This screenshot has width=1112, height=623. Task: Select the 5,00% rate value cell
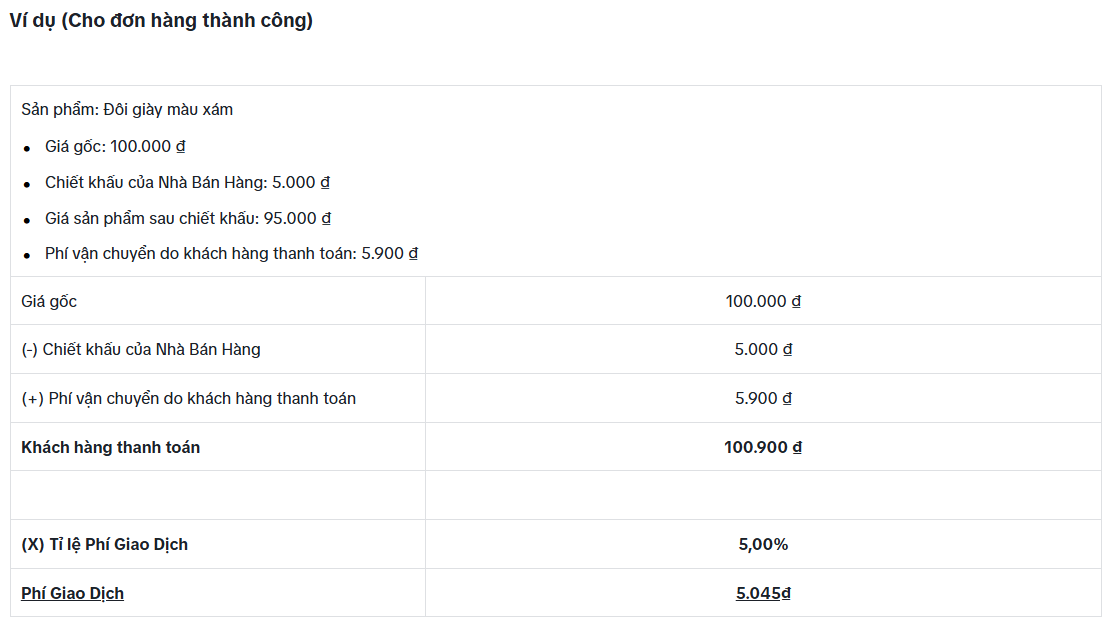coord(763,545)
